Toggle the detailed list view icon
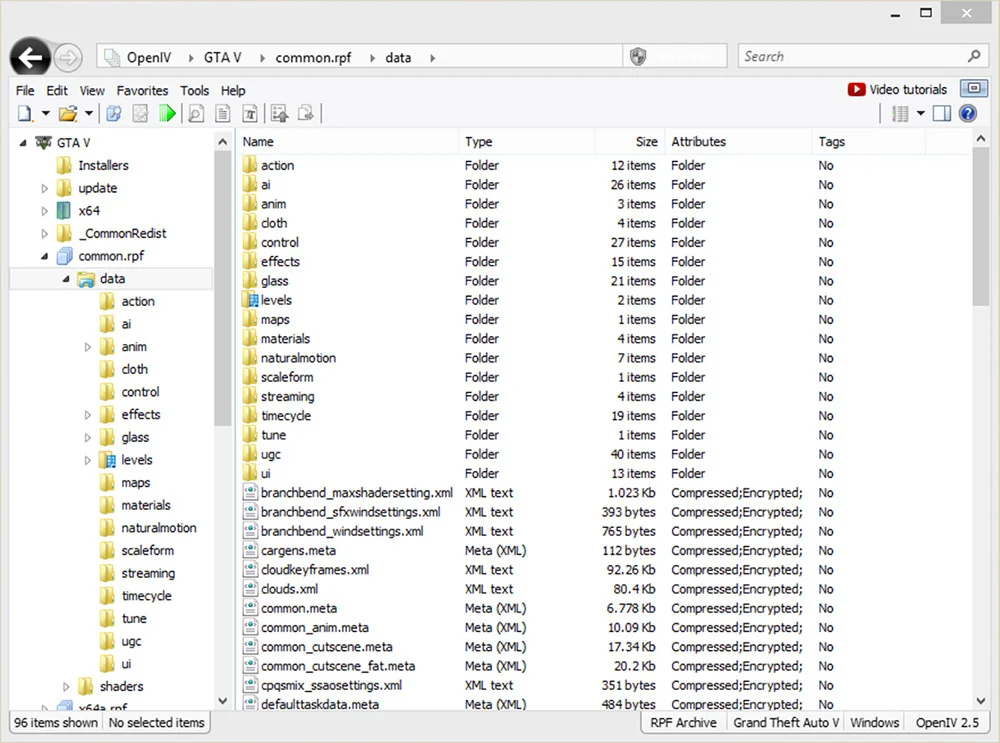1000x743 pixels. 899,112
